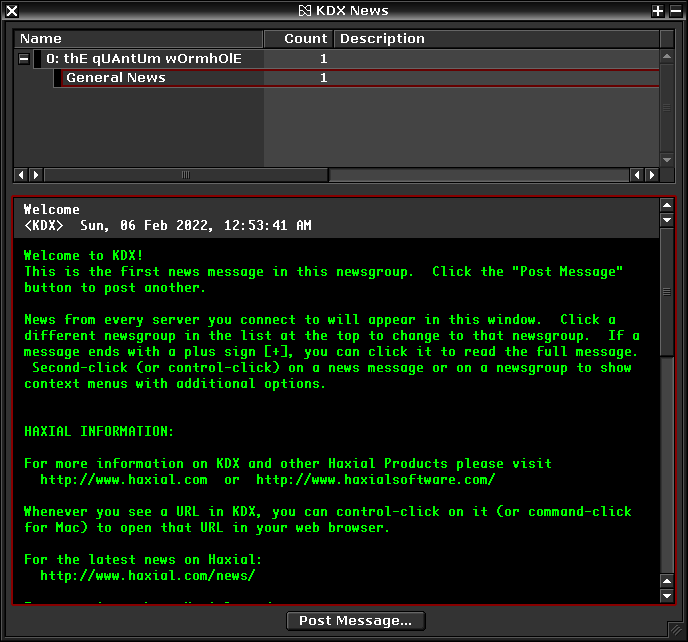Screen dimensions: 688x642
Task: Click newsgroup list vertical scrollbar thumb
Action: 667,108
